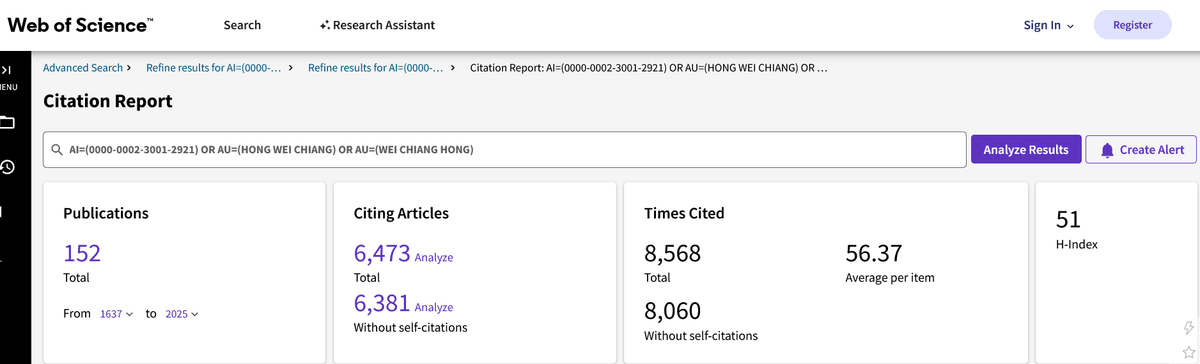Image resolution: width=1200 pixels, height=364 pixels.
Task: Click the Citation Report heading
Action: pyautogui.click(x=108, y=101)
